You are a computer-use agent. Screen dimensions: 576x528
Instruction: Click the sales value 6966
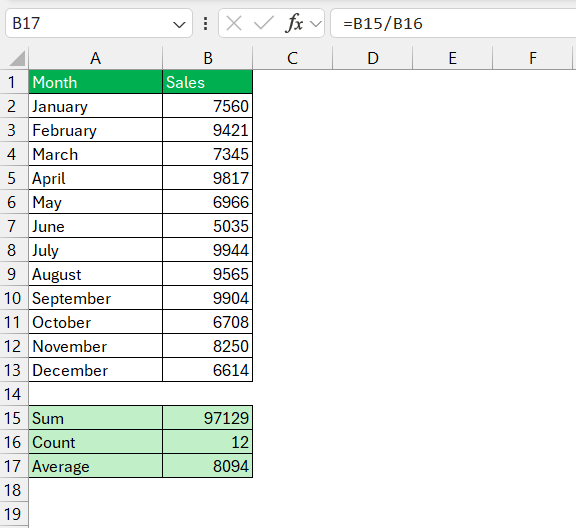[208, 202]
